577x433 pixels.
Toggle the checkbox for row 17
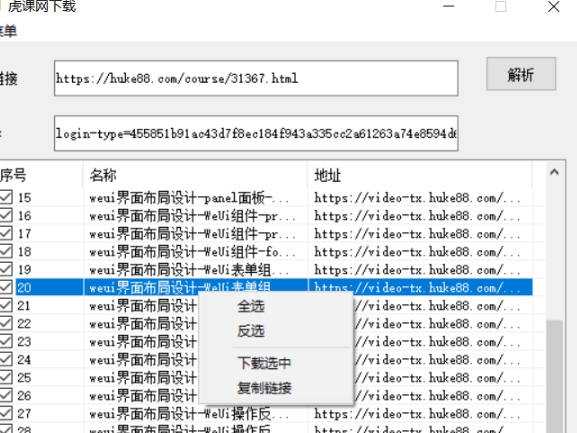[x=6, y=233]
